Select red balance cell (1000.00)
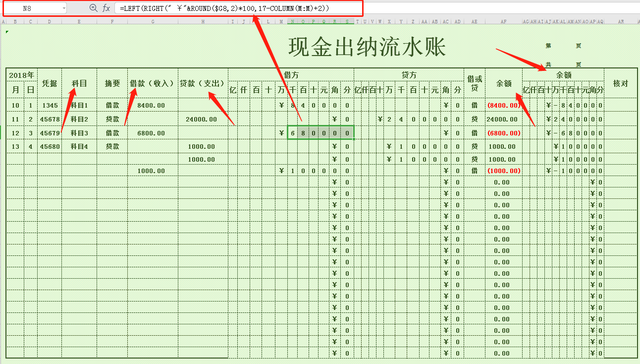Viewport: 640px width, 364px height. tap(504, 171)
